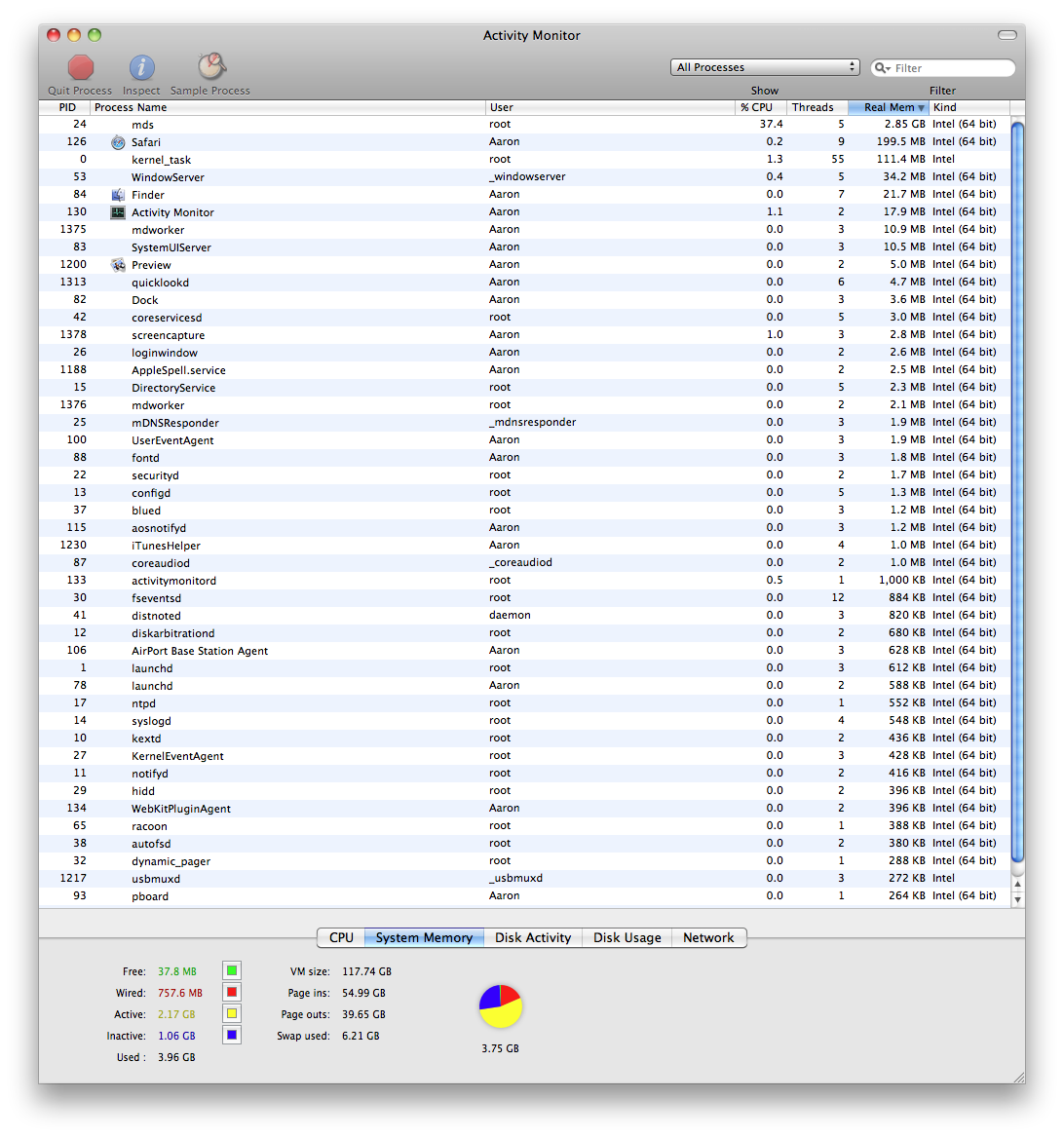Image resolution: width=1064 pixels, height=1137 pixels.
Task: Click the memory usage pie chart
Action: coord(501,1005)
